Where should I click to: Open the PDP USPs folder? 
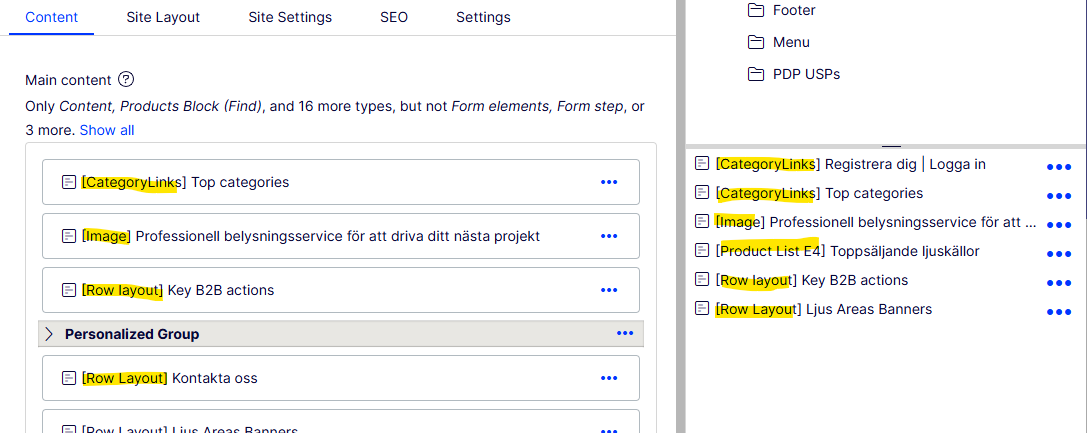(x=806, y=74)
